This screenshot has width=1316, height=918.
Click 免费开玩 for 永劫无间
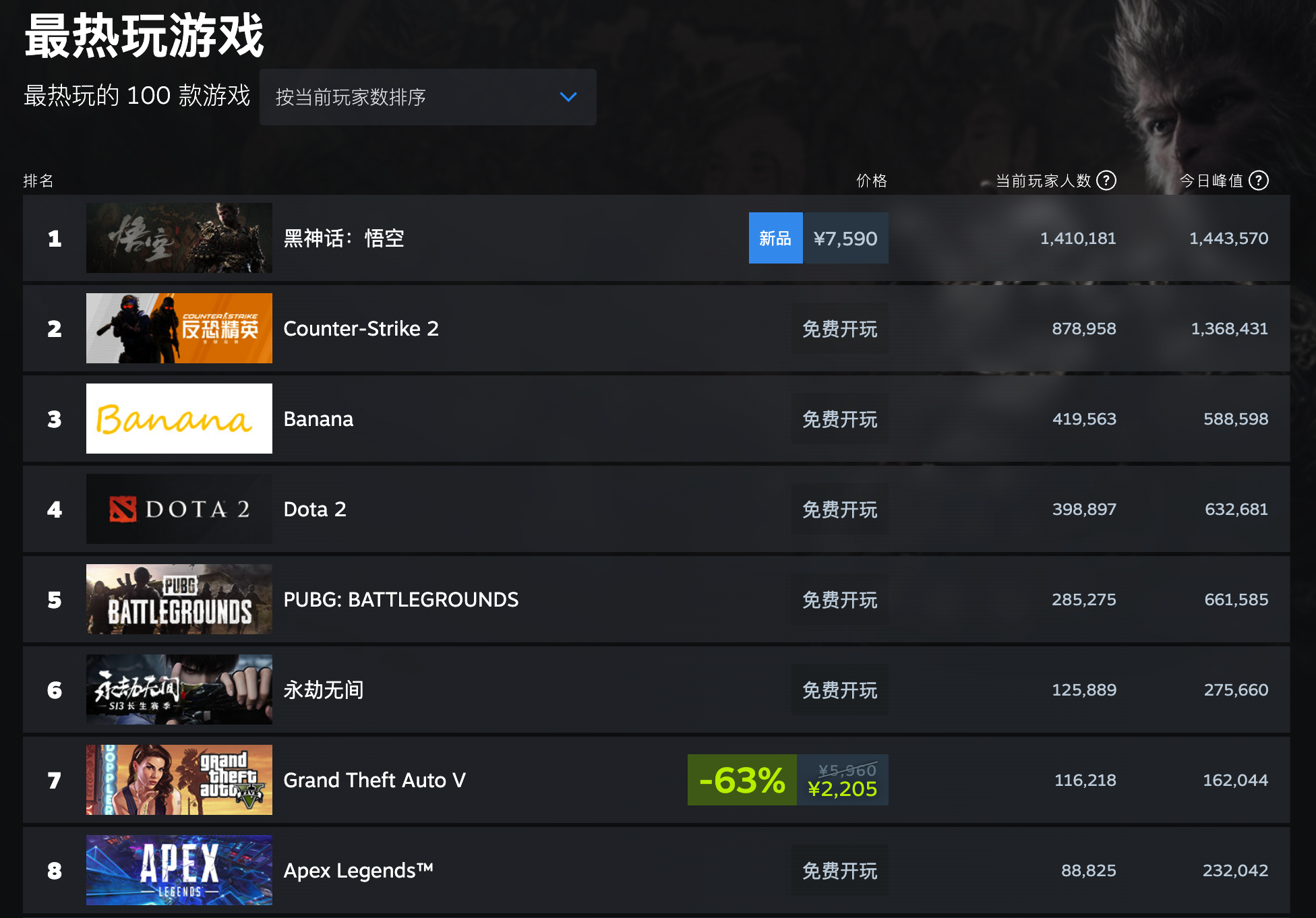point(839,690)
